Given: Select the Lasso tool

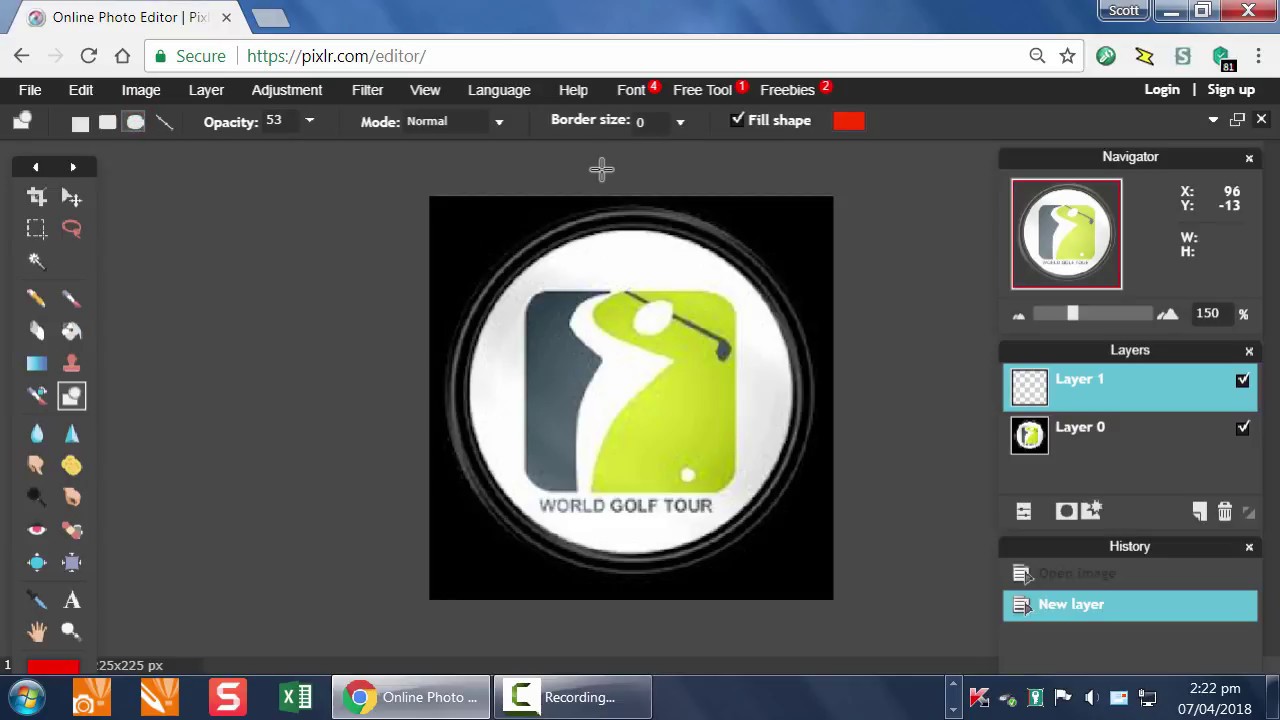Looking at the screenshot, I should click(x=71, y=229).
